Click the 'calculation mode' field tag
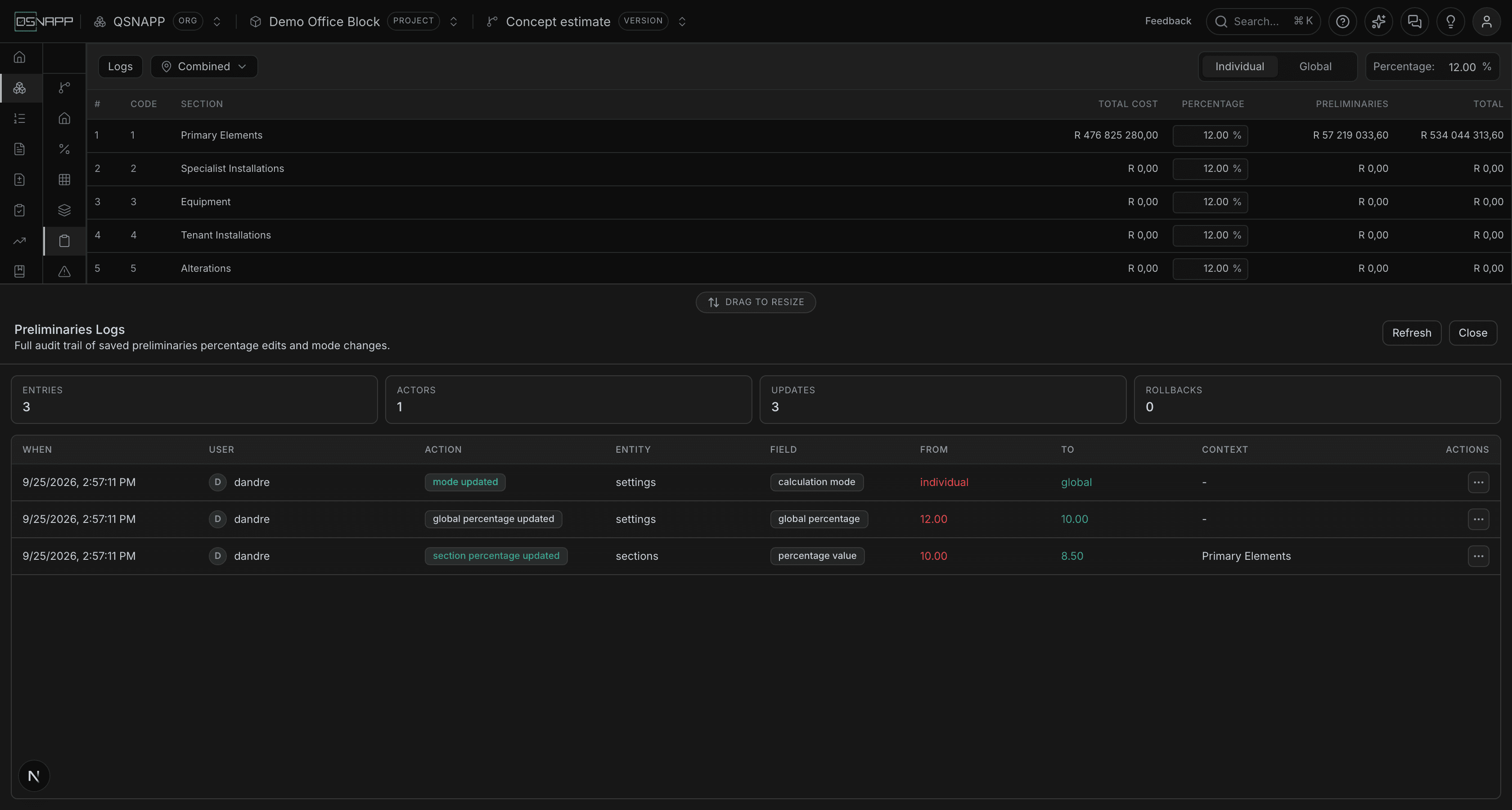This screenshot has width=1512, height=810. point(816,482)
